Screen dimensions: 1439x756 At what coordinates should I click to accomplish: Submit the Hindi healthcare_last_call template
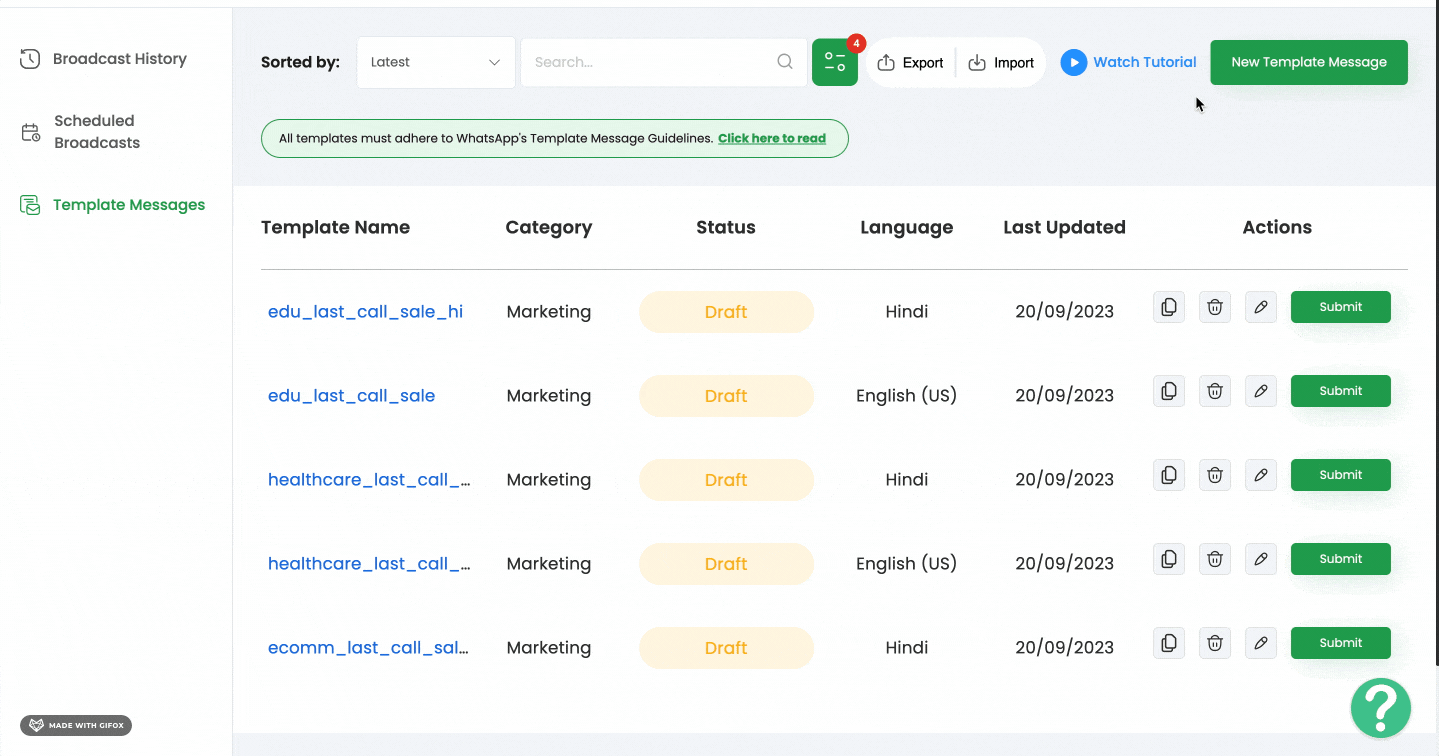(x=1341, y=475)
